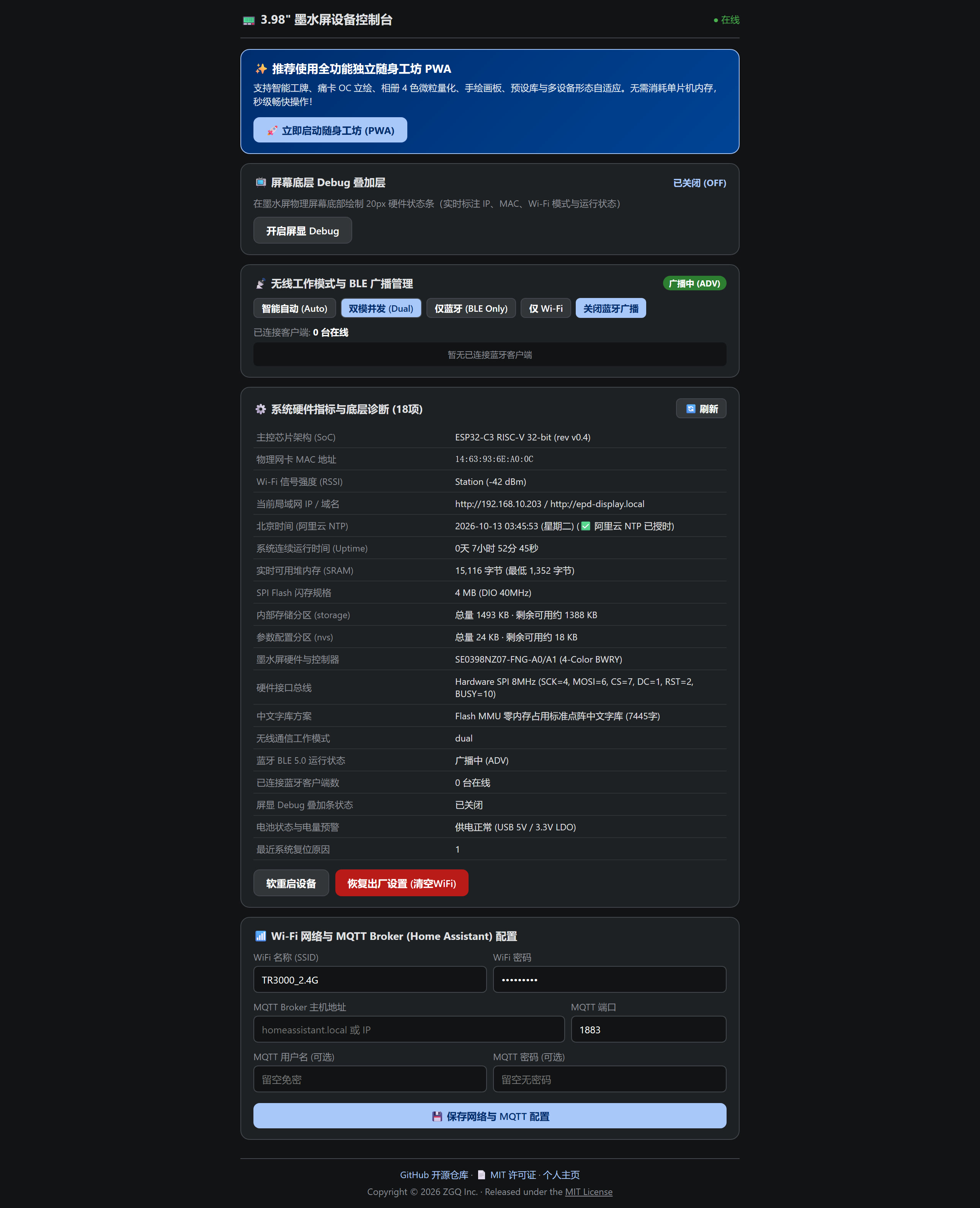Screen dimensions: 980x1208
Task: Click 关闭蓝牙广播 button
Action: pos(610,308)
